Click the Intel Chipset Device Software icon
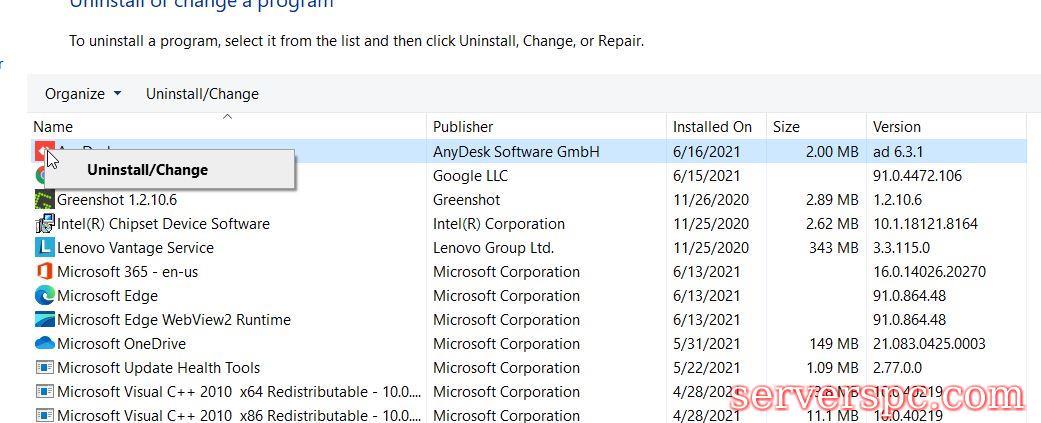Image resolution: width=1041 pixels, height=423 pixels. pos(44,224)
